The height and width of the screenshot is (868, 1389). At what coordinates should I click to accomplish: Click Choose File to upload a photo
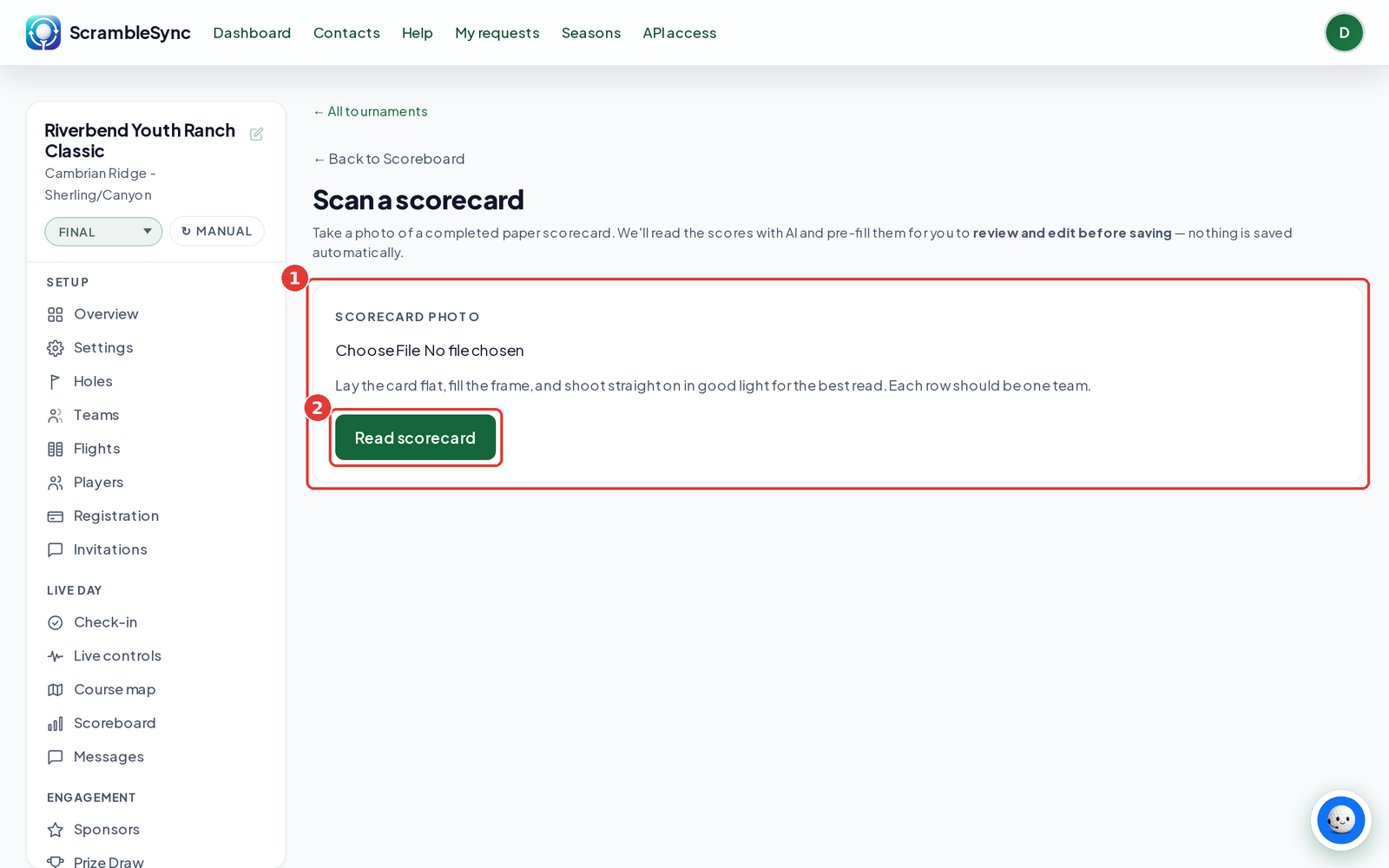378,351
